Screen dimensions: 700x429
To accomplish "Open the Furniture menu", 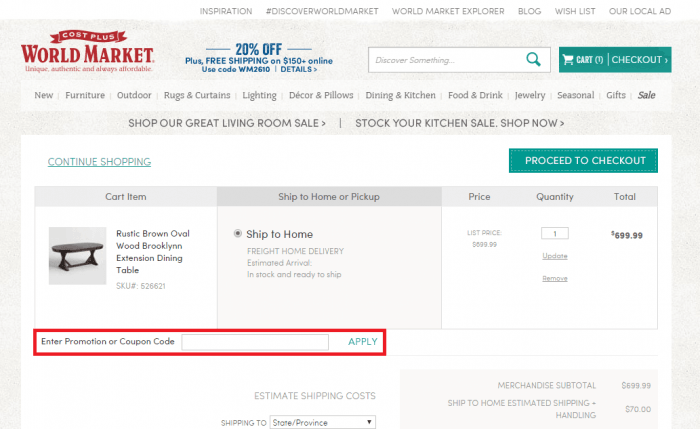I will click(85, 96).
